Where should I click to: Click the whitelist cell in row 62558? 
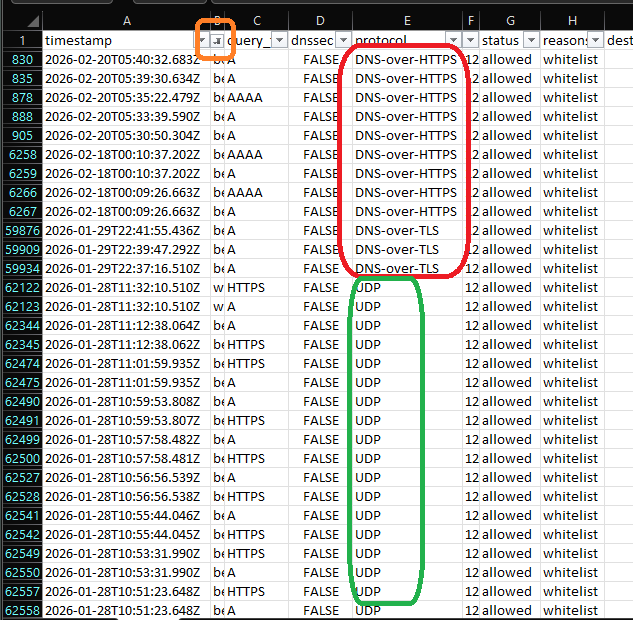tap(570, 610)
